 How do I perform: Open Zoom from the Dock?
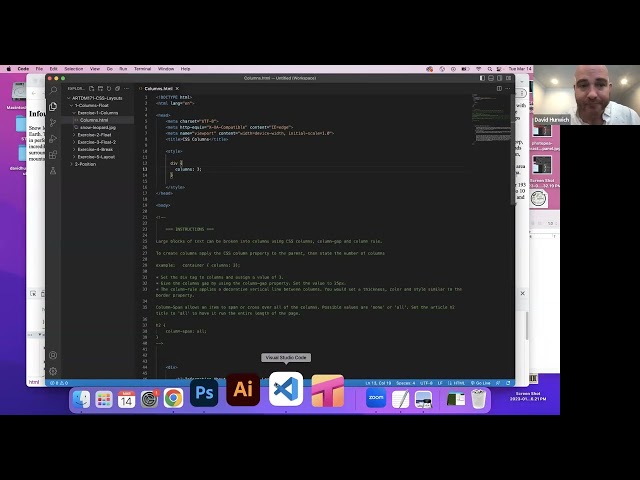point(376,398)
